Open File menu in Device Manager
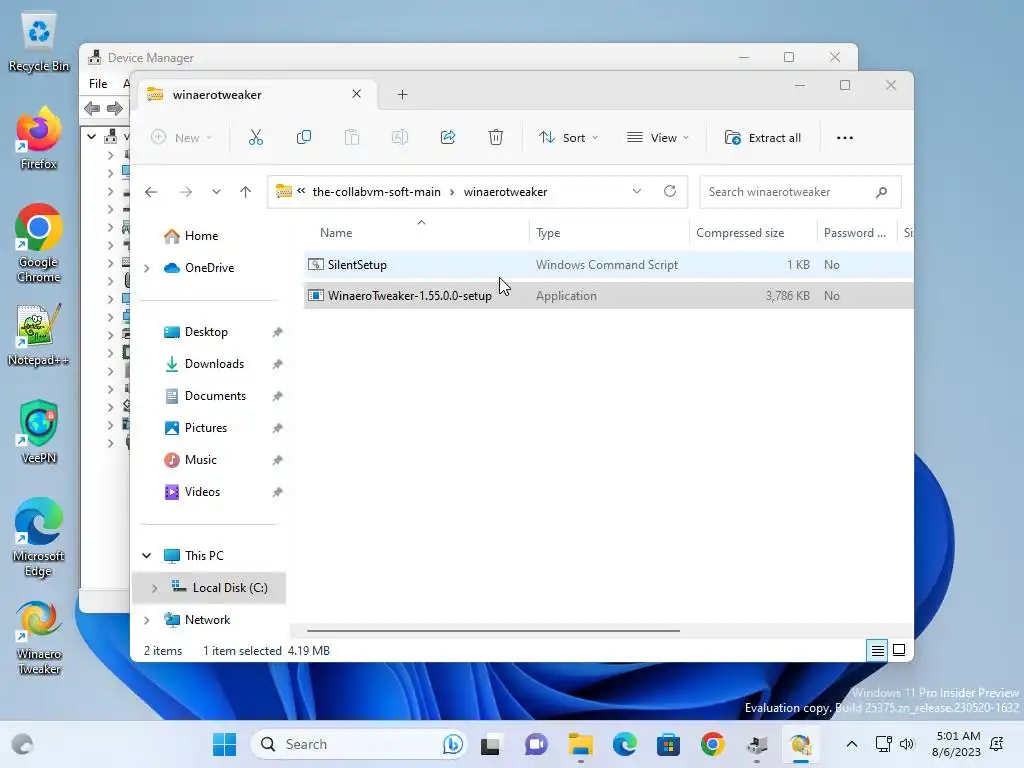Viewport: 1024px width, 768px height. tap(98, 84)
